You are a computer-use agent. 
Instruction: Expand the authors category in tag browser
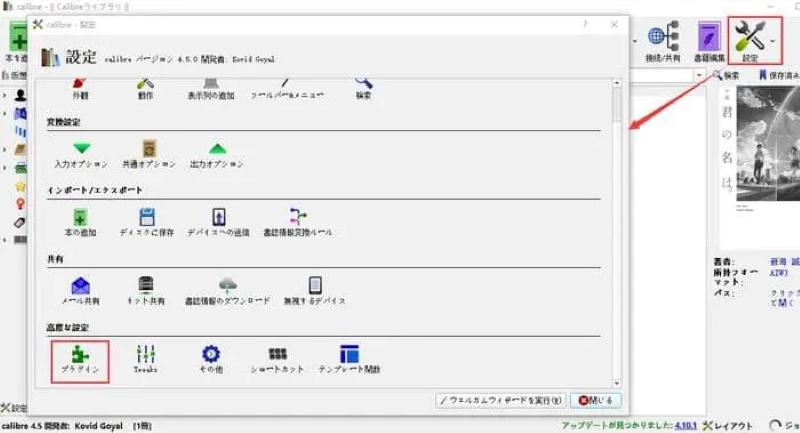[x=5, y=95]
